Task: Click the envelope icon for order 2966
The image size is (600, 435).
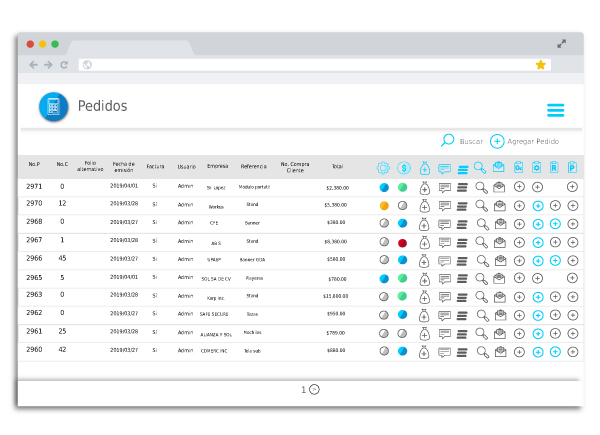Action: tap(499, 259)
